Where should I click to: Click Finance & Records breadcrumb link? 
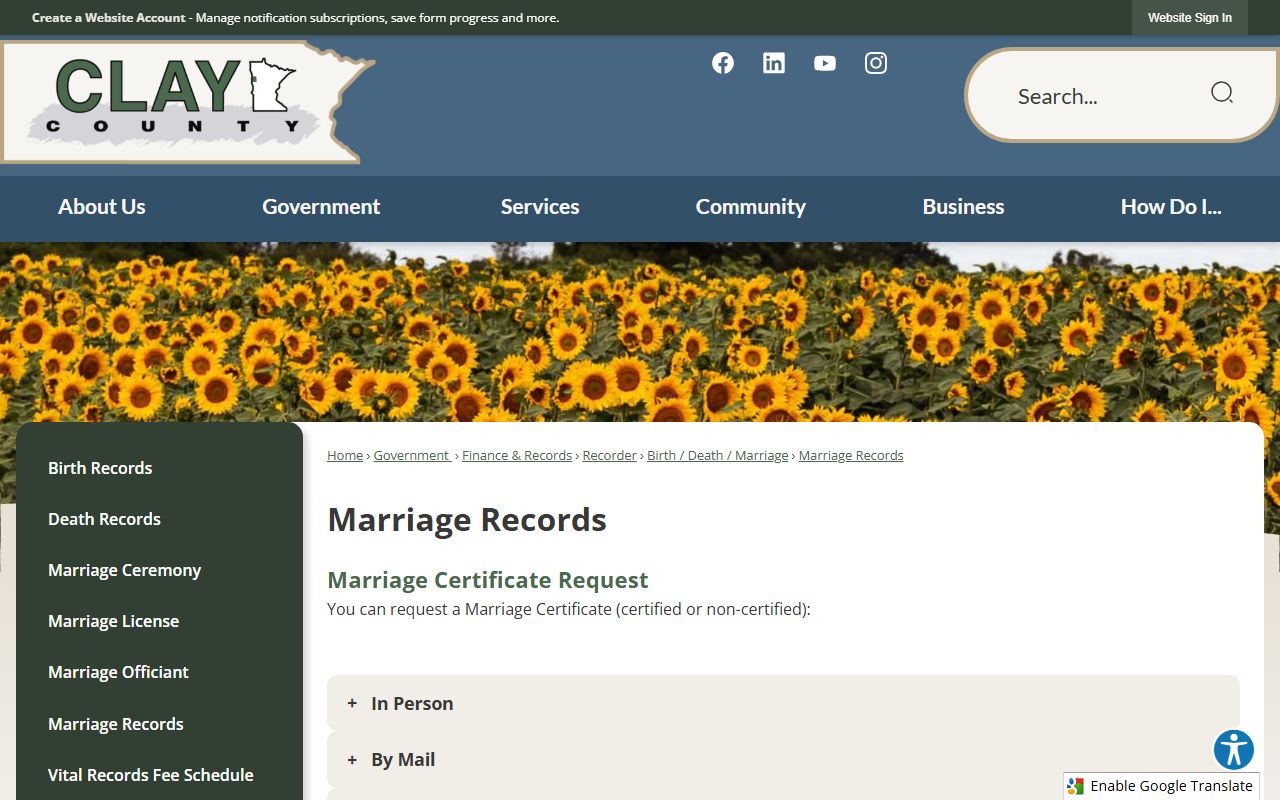tap(517, 455)
